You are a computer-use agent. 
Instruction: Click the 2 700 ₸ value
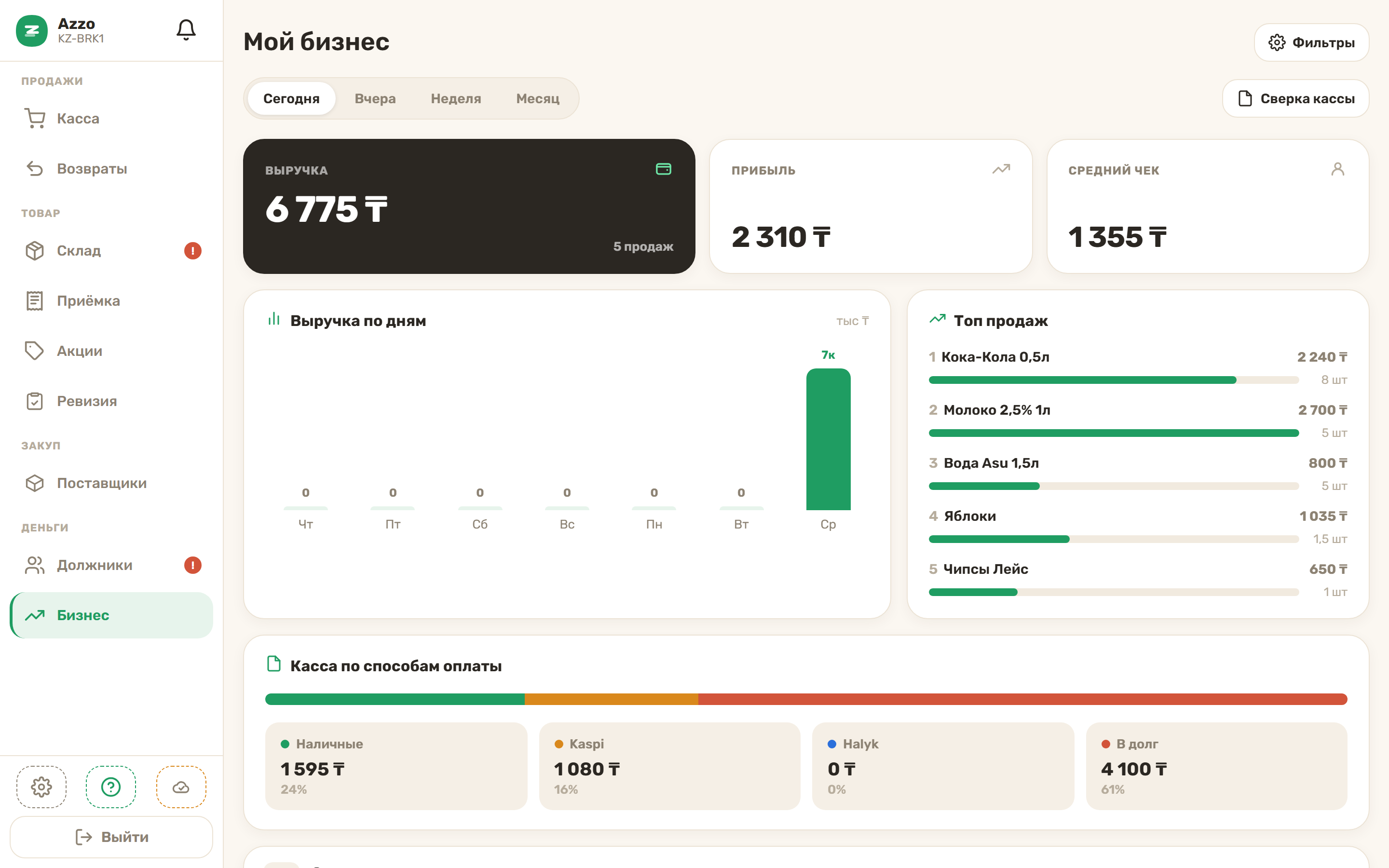1322,410
